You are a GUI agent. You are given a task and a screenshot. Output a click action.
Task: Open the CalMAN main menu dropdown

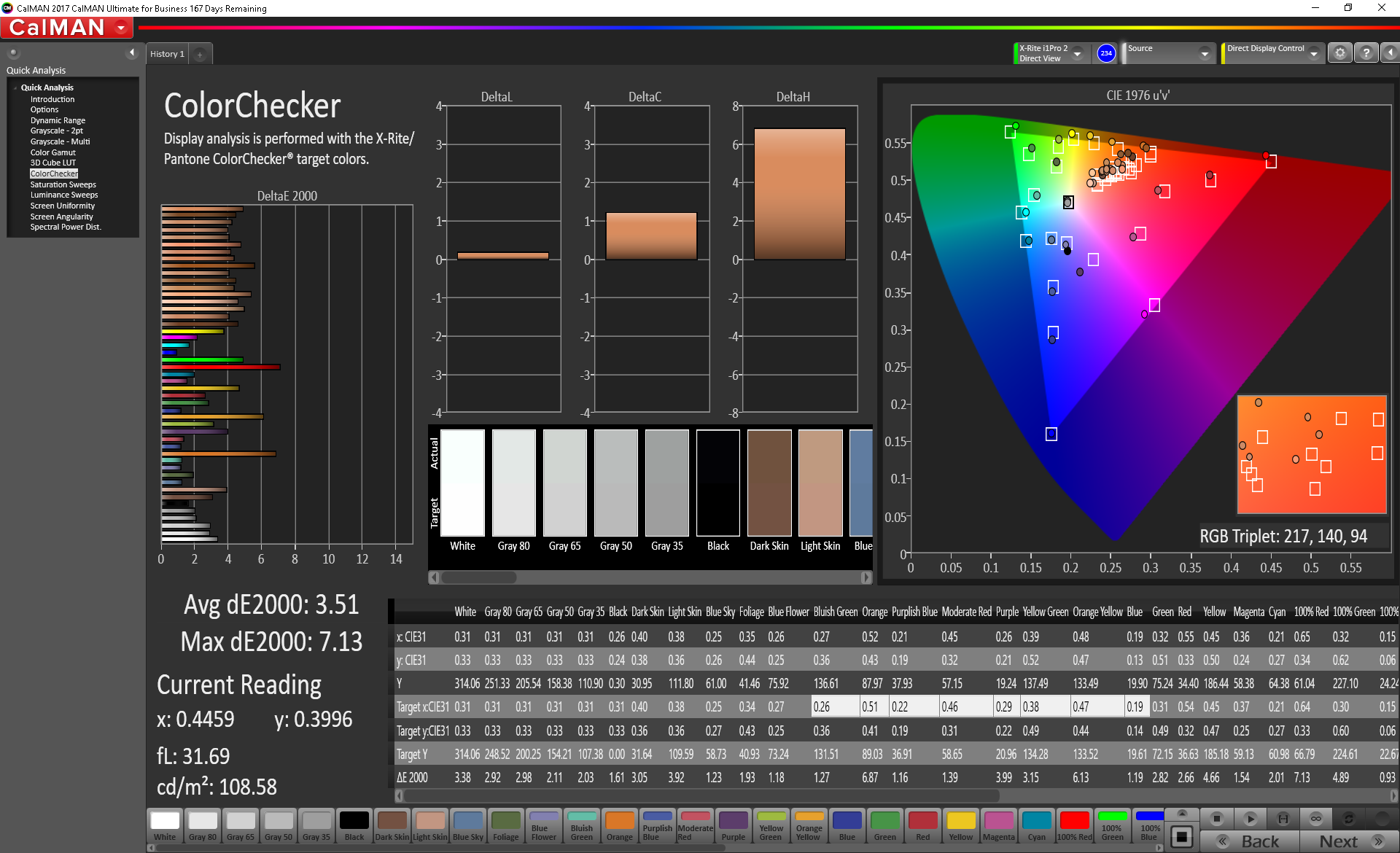pyautogui.click(x=121, y=28)
